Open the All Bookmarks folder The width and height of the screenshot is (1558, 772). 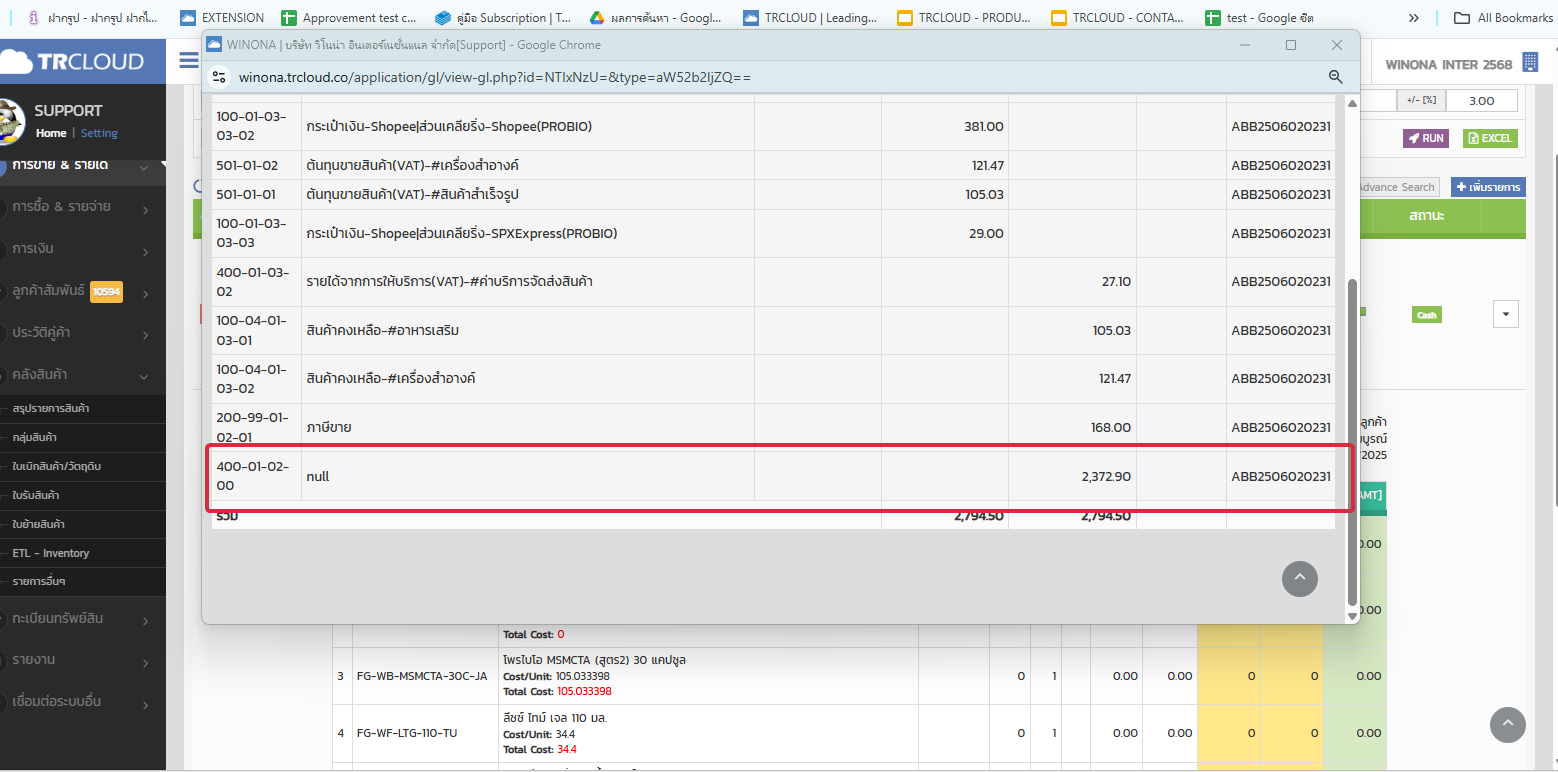(x=1503, y=18)
